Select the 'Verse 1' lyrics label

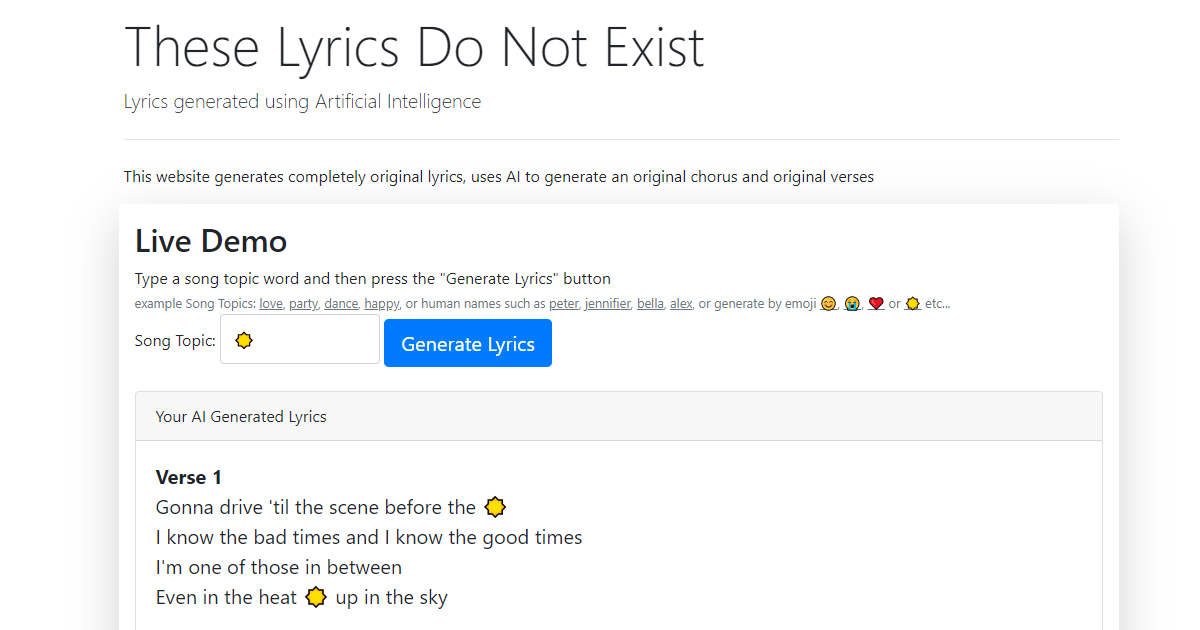coord(189,477)
